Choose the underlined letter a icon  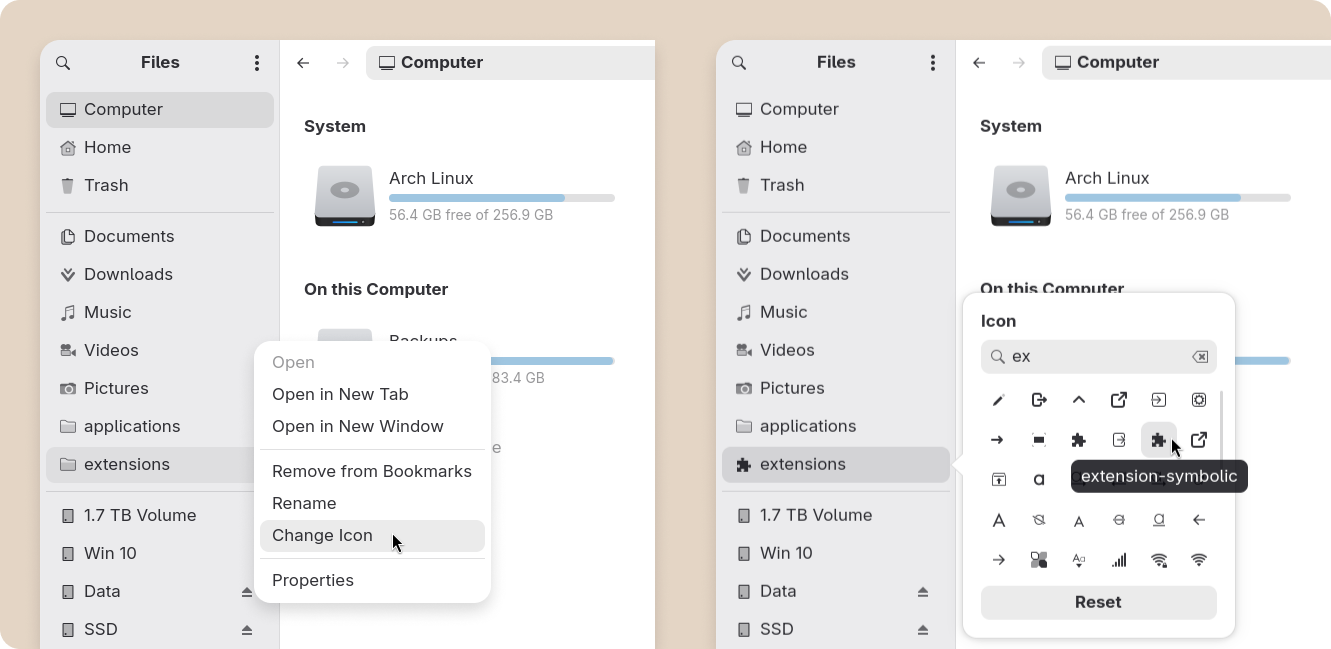coord(1159,520)
